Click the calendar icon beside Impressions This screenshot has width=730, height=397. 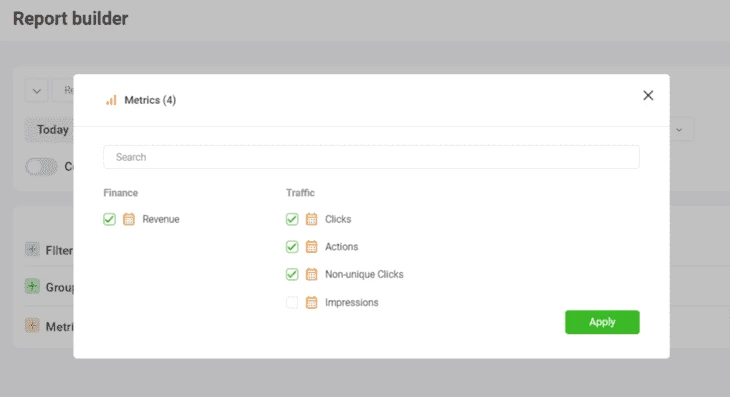(x=311, y=303)
